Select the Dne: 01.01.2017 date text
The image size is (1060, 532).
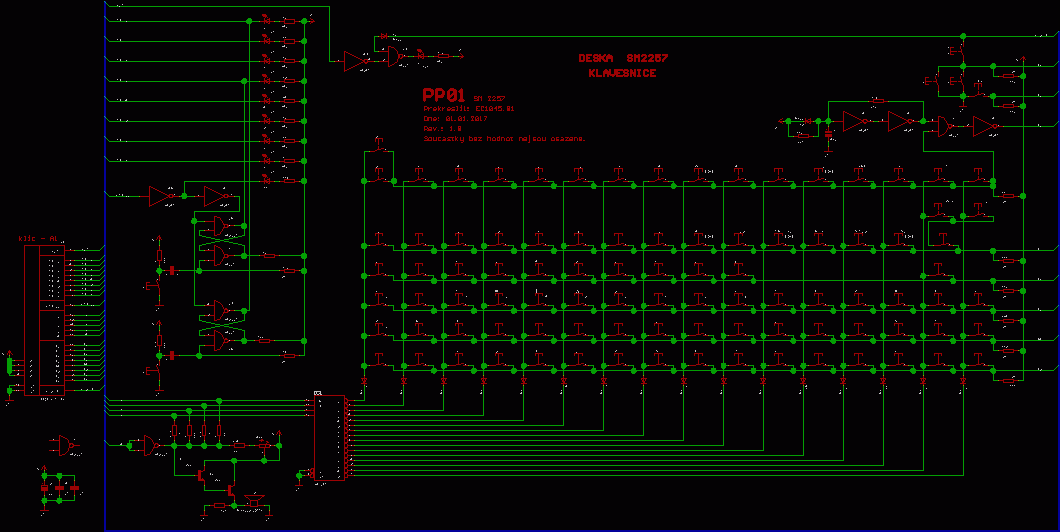(454, 118)
